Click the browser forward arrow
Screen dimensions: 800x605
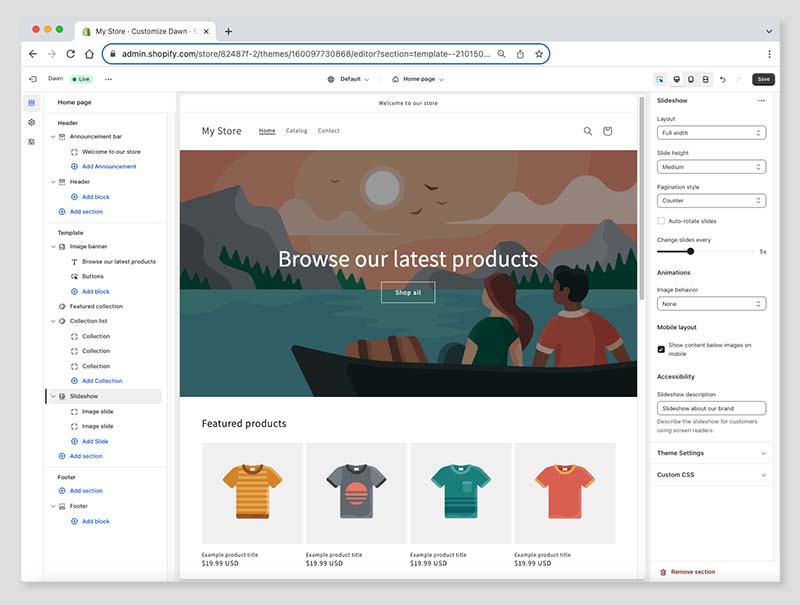click(52, 54)
